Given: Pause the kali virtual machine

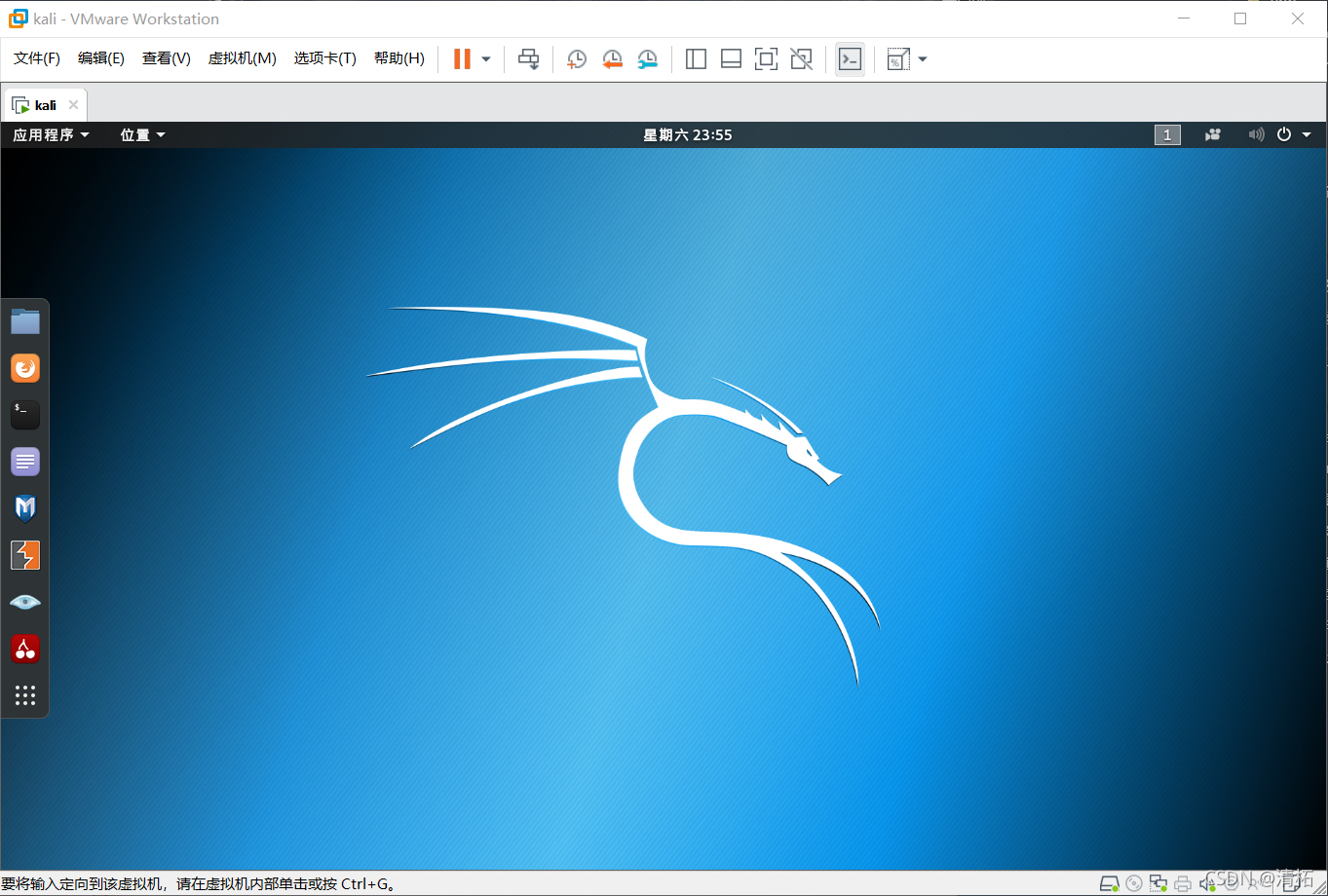Looking at the screenshot, I should click(x=462, y=58).
